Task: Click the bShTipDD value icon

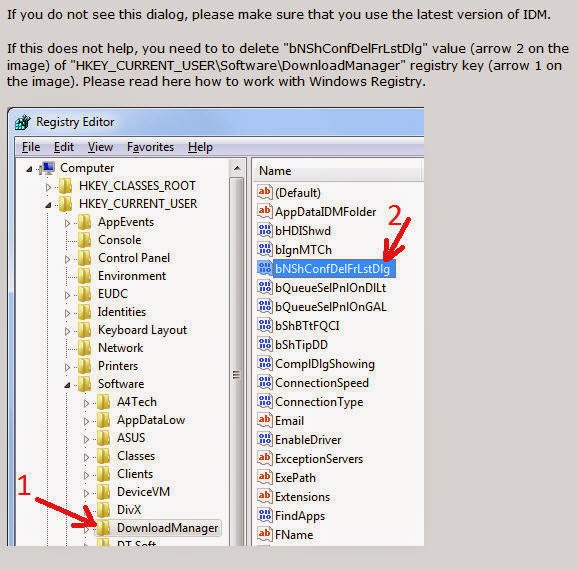Action: point(265,344)
